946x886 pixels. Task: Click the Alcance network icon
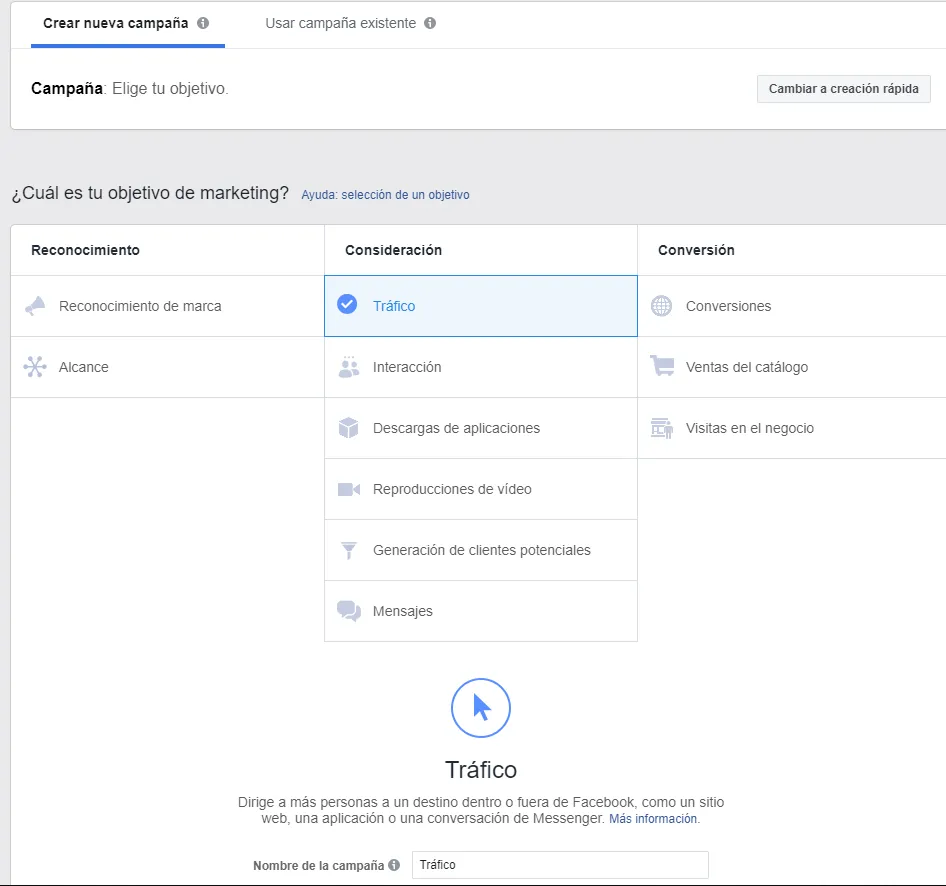tap(35, 367)
